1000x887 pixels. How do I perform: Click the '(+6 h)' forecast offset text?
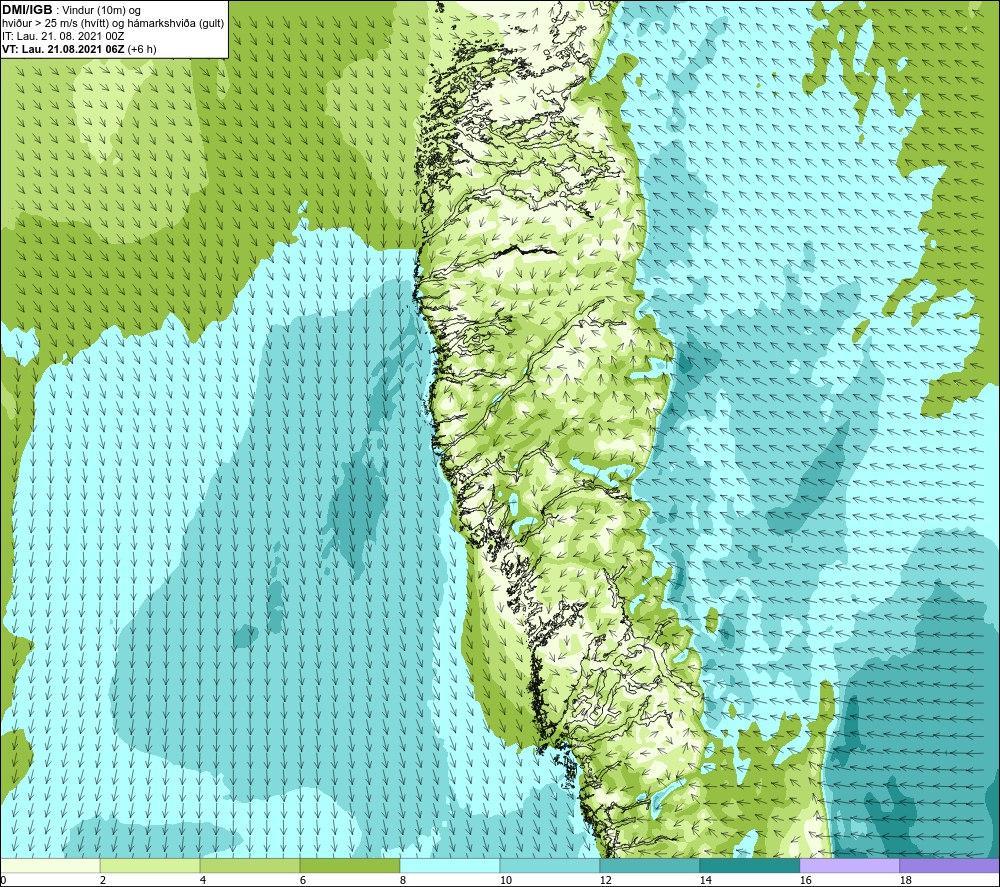[142, 49]
